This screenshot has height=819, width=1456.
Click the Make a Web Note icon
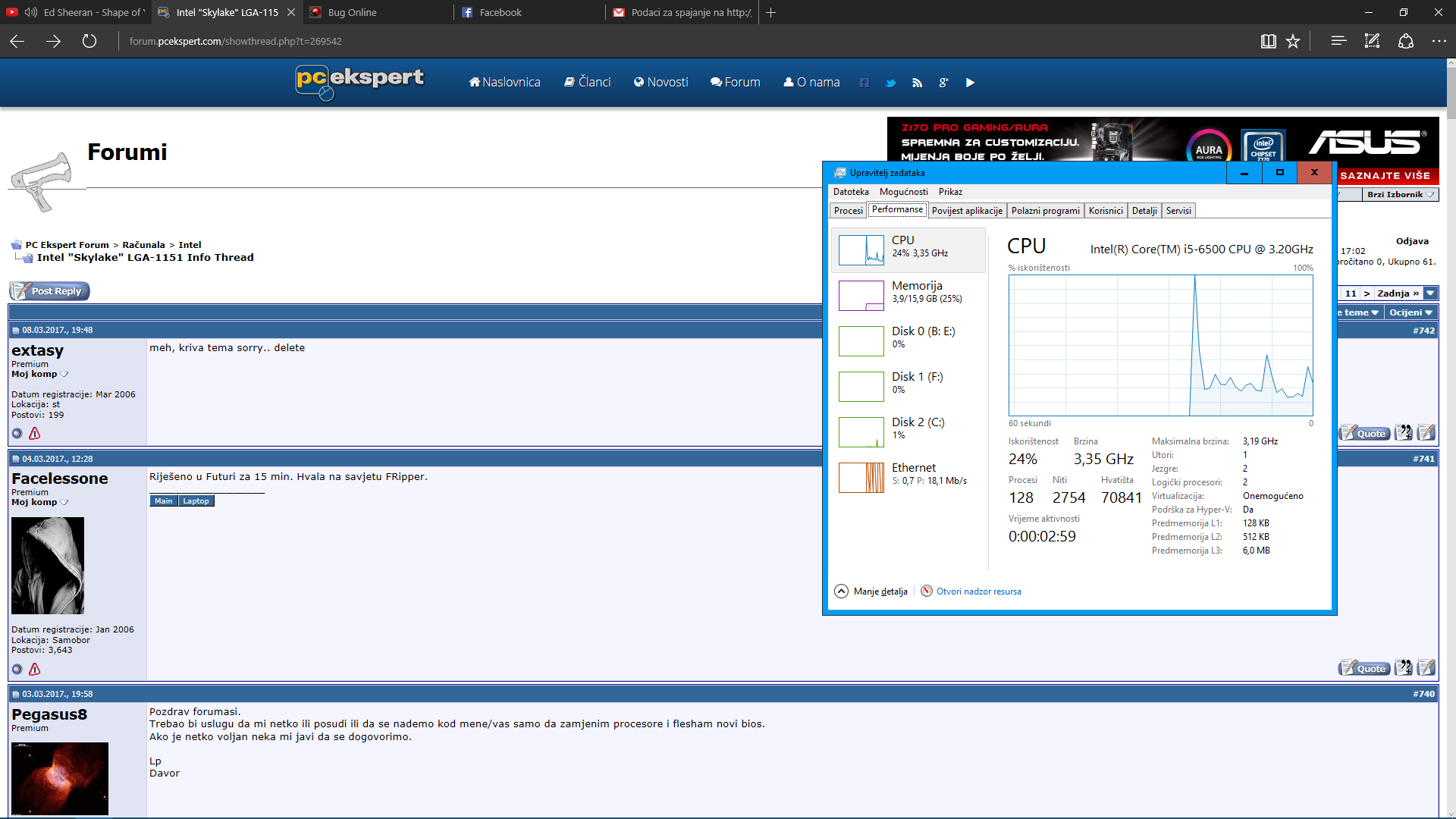[x=1372, y=42]
